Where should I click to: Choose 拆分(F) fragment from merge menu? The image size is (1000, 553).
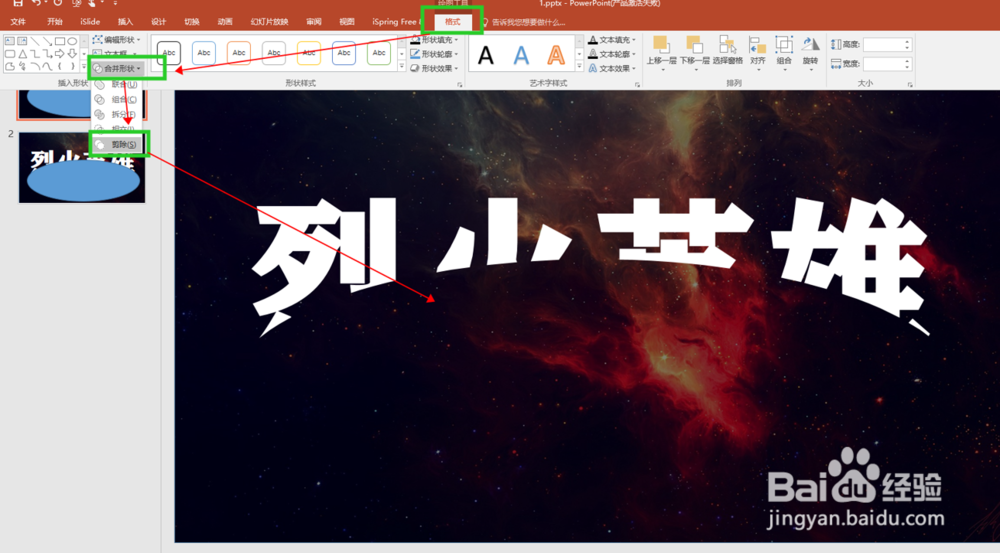click(117, 114)
